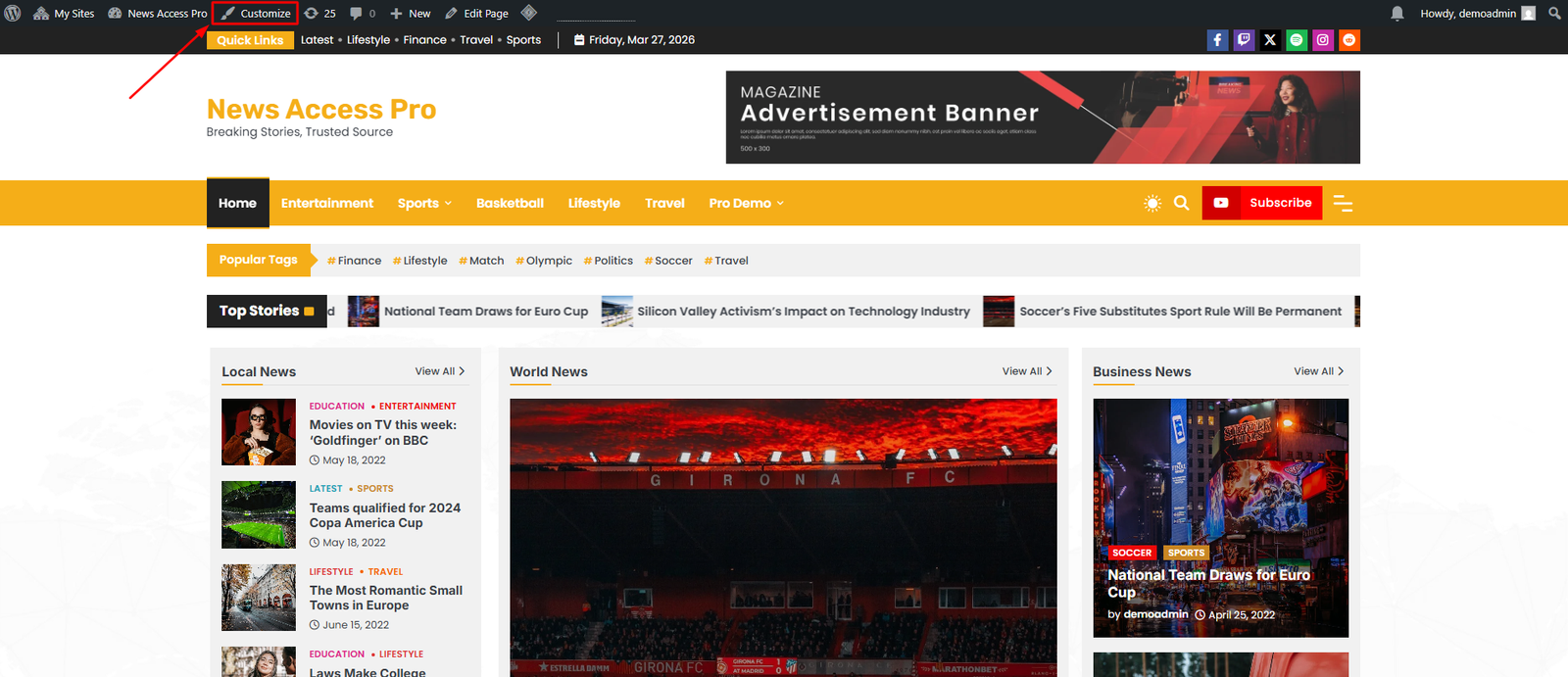Click the WordPress logo in admin bar
This screenshot has height=677, width=1568.
pos(13,13)
